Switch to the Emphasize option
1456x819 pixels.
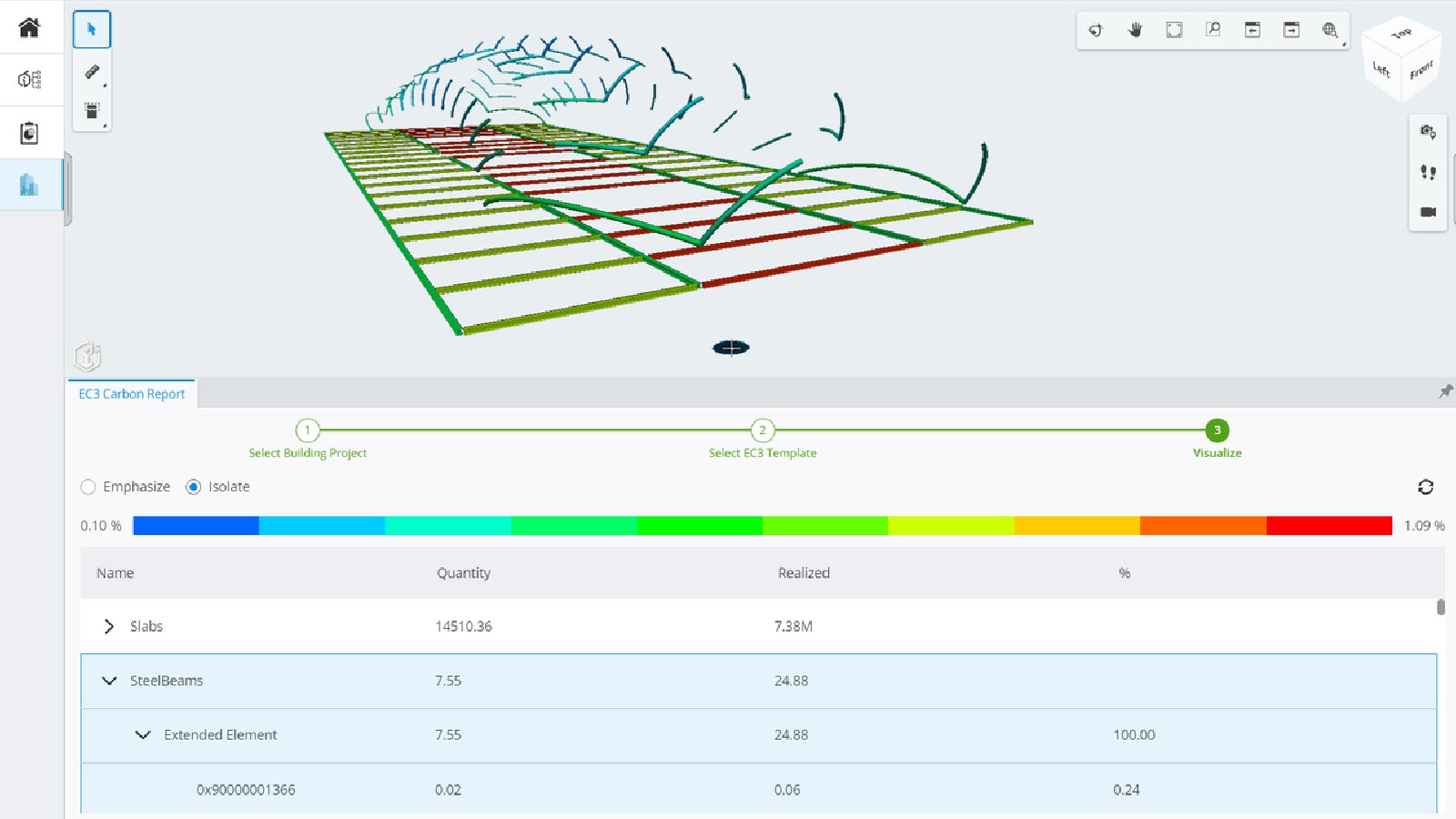pyautogui.click(x=87, y=487)
